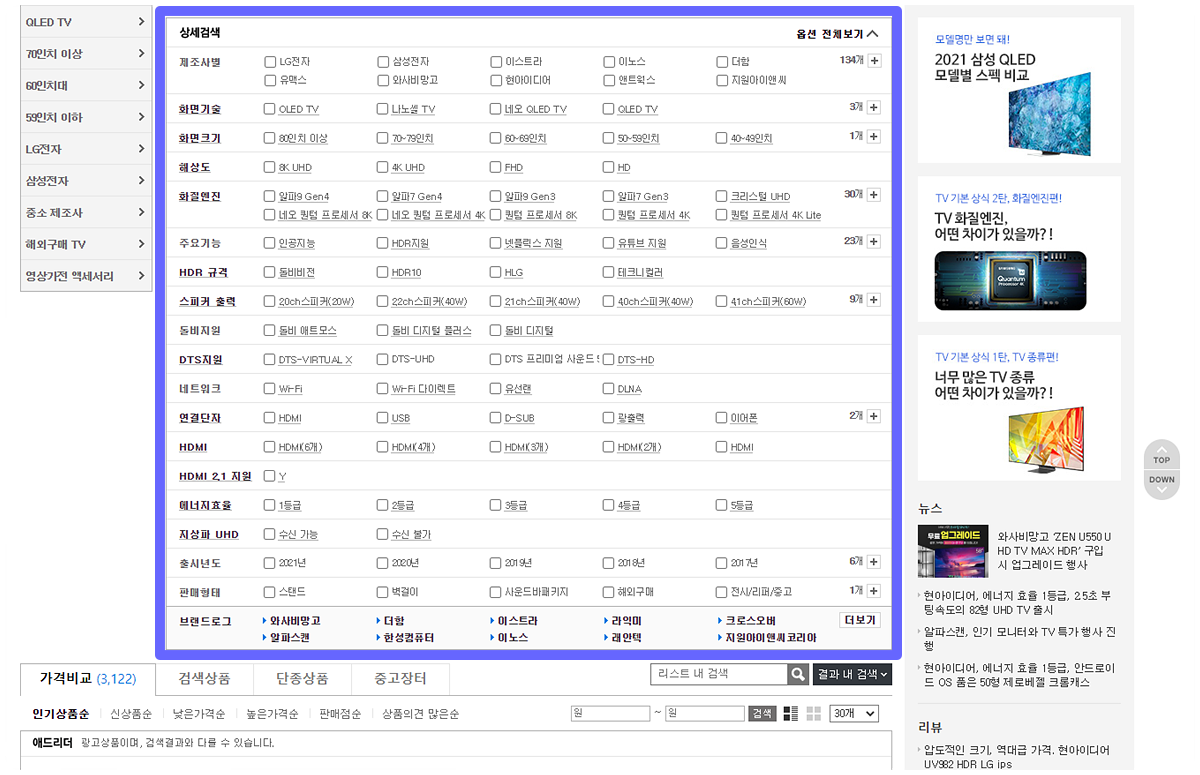Tick the 1등급 energy efficiency checkbox
The image size is (1200, 775).
pyautogui.click(x=270, y=506)
